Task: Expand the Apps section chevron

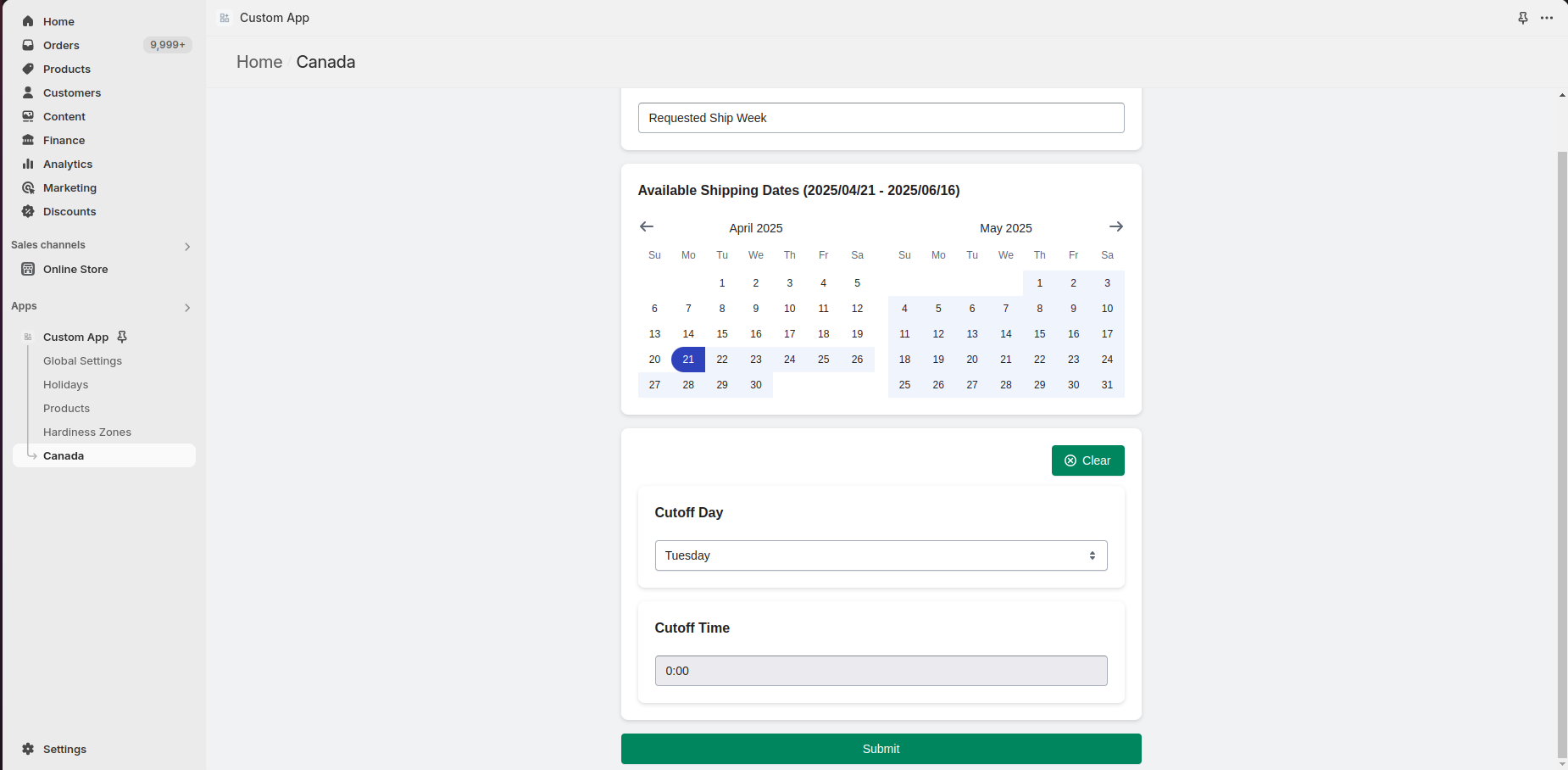Action: (x=186, y=307)
